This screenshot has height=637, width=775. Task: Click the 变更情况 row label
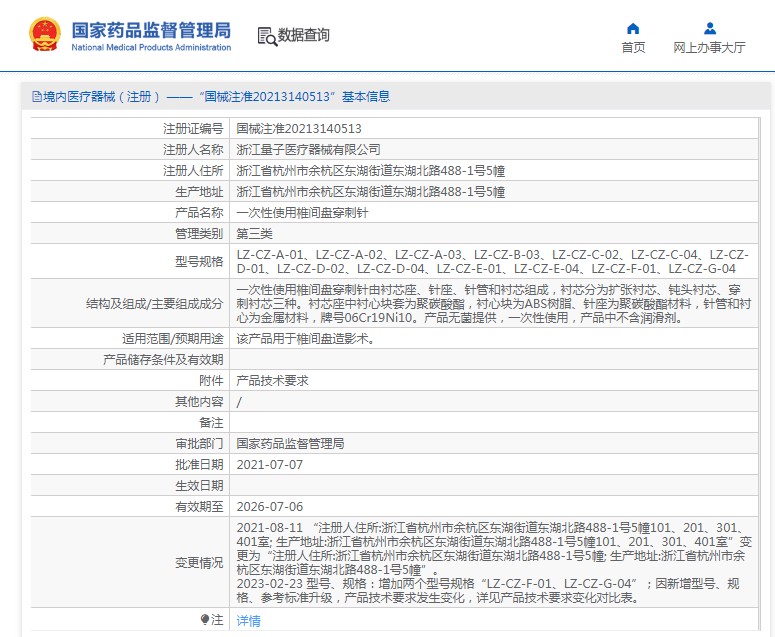(x=199, y=563)
